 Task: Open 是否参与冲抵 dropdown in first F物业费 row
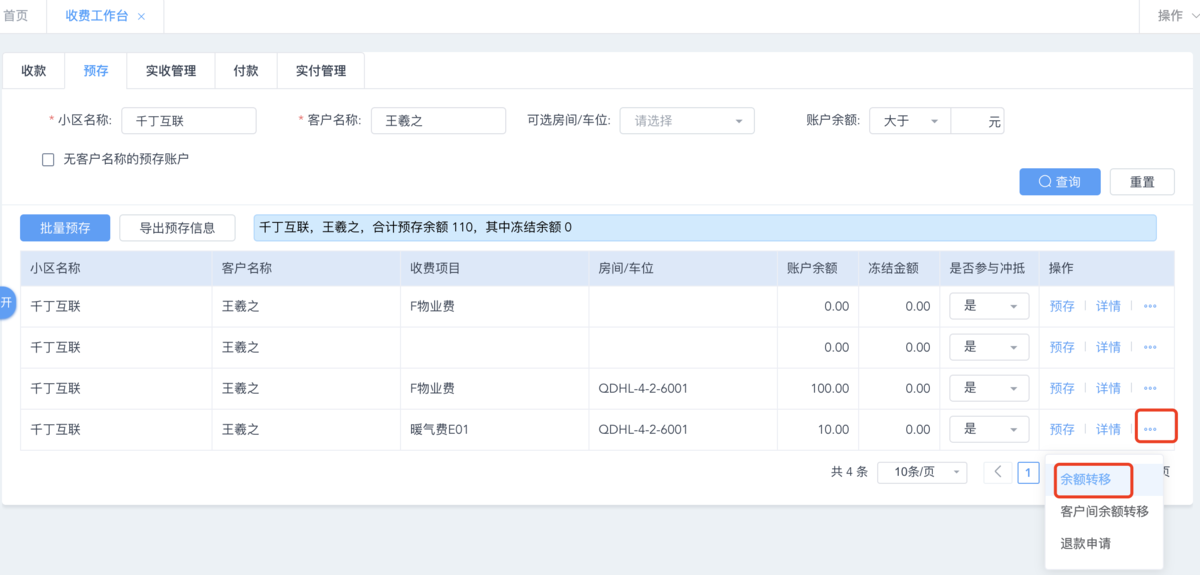pyautogui.click(x=989, y=307)
